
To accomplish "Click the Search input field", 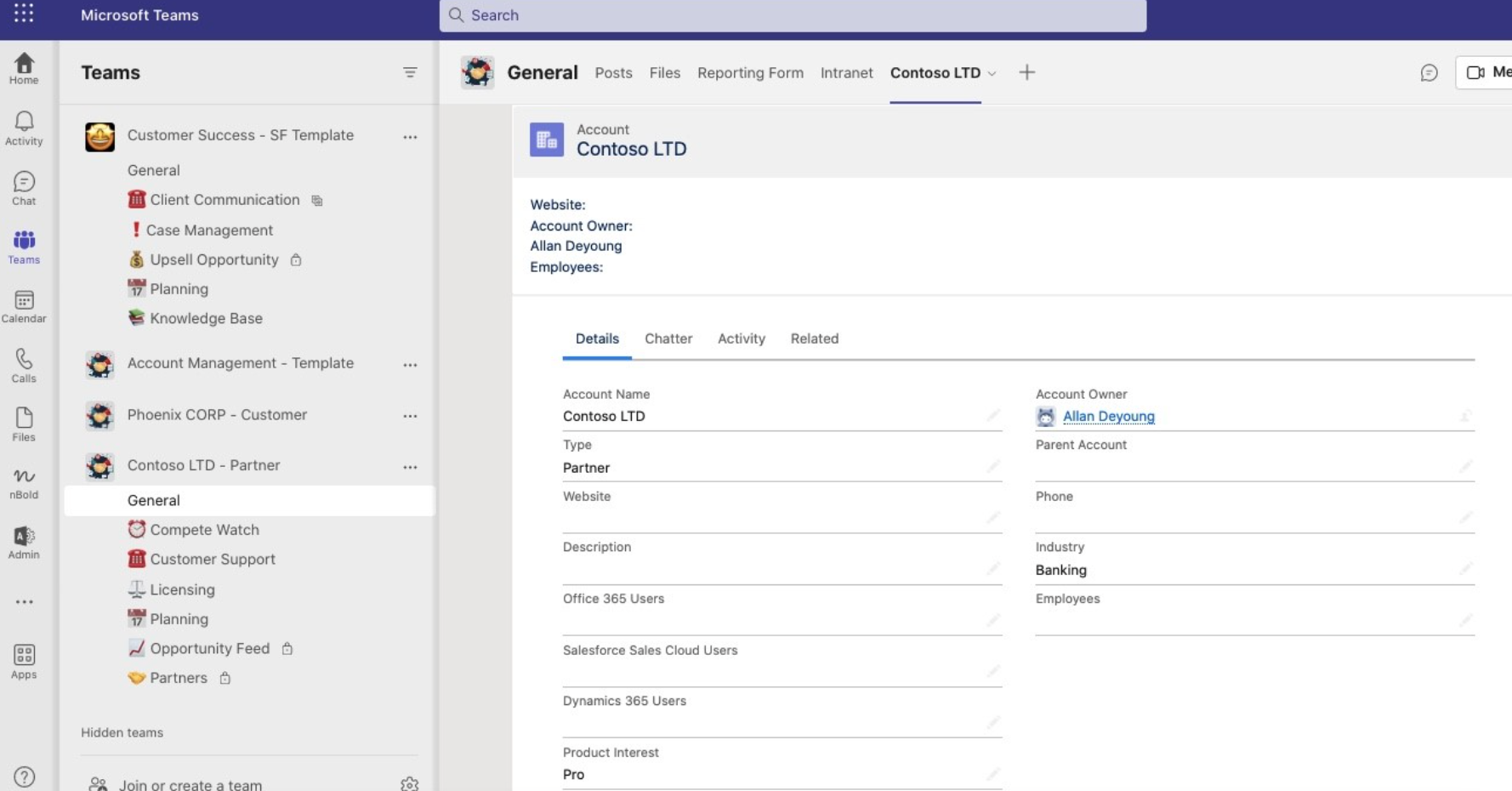I will tap(792, 15).
